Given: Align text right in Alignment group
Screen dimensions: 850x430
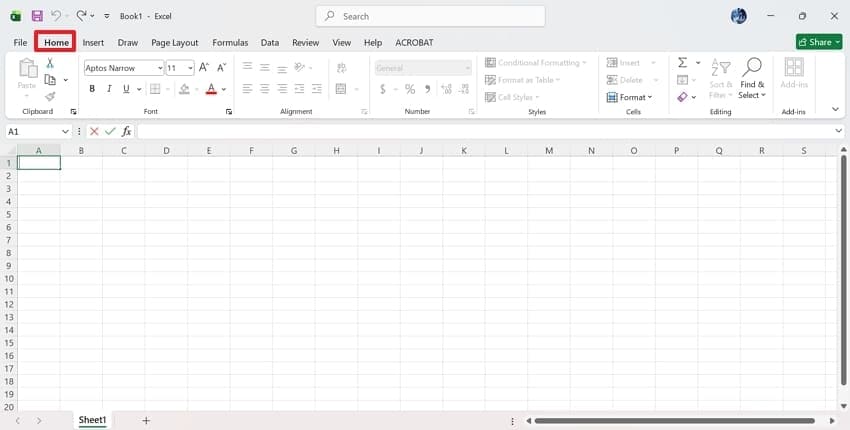Looking at the screenshot, I should tap(282, 88).
